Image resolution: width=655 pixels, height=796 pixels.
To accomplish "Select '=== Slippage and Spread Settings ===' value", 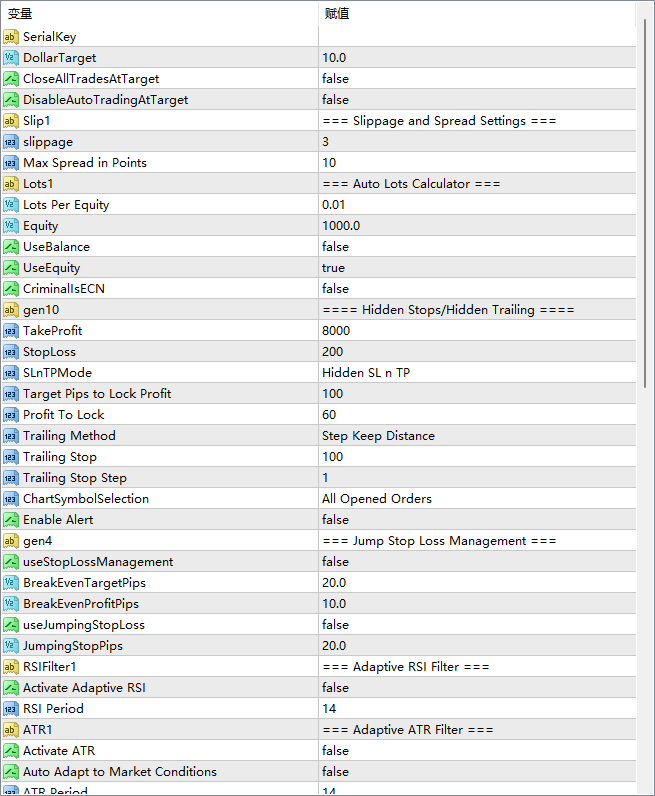I will 439,121.
